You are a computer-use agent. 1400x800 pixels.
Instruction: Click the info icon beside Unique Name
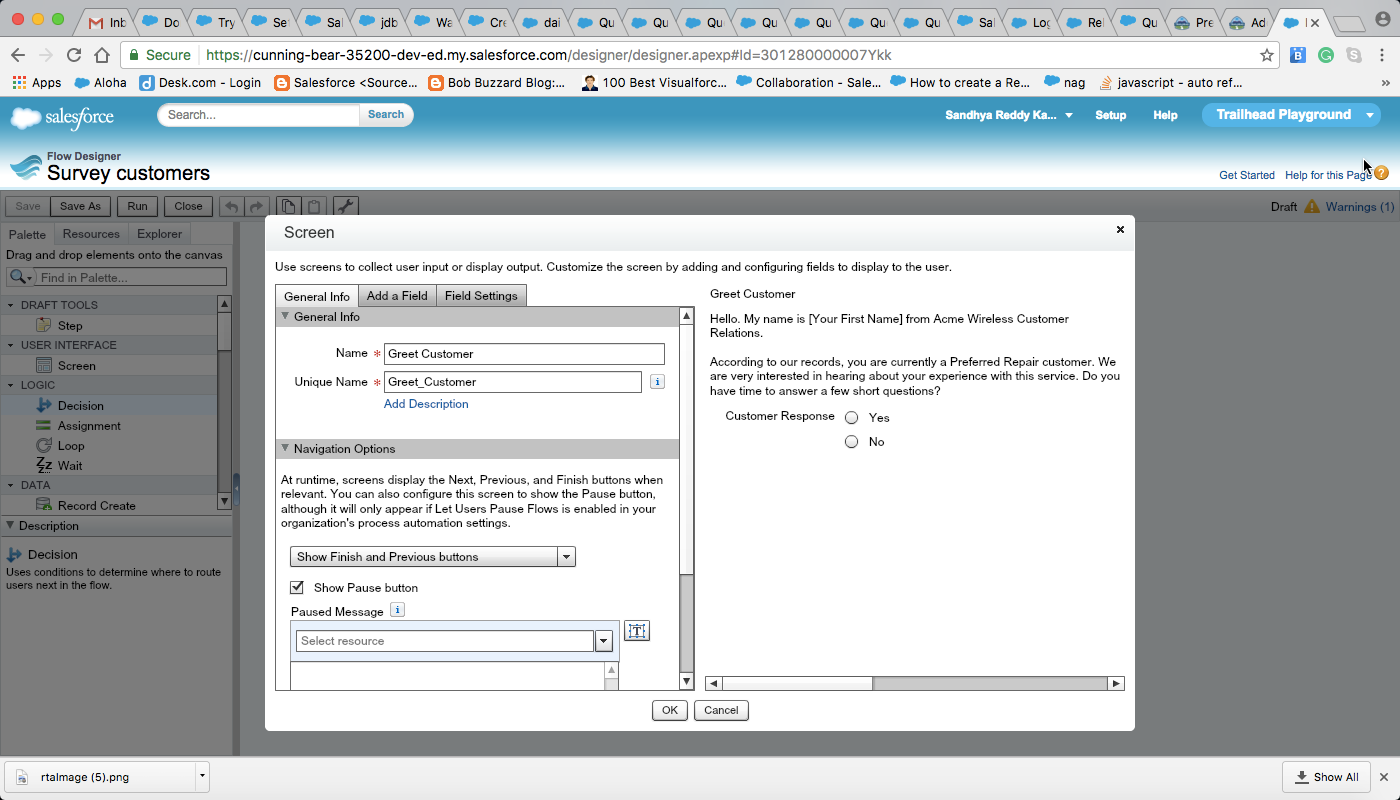[657, 382]
